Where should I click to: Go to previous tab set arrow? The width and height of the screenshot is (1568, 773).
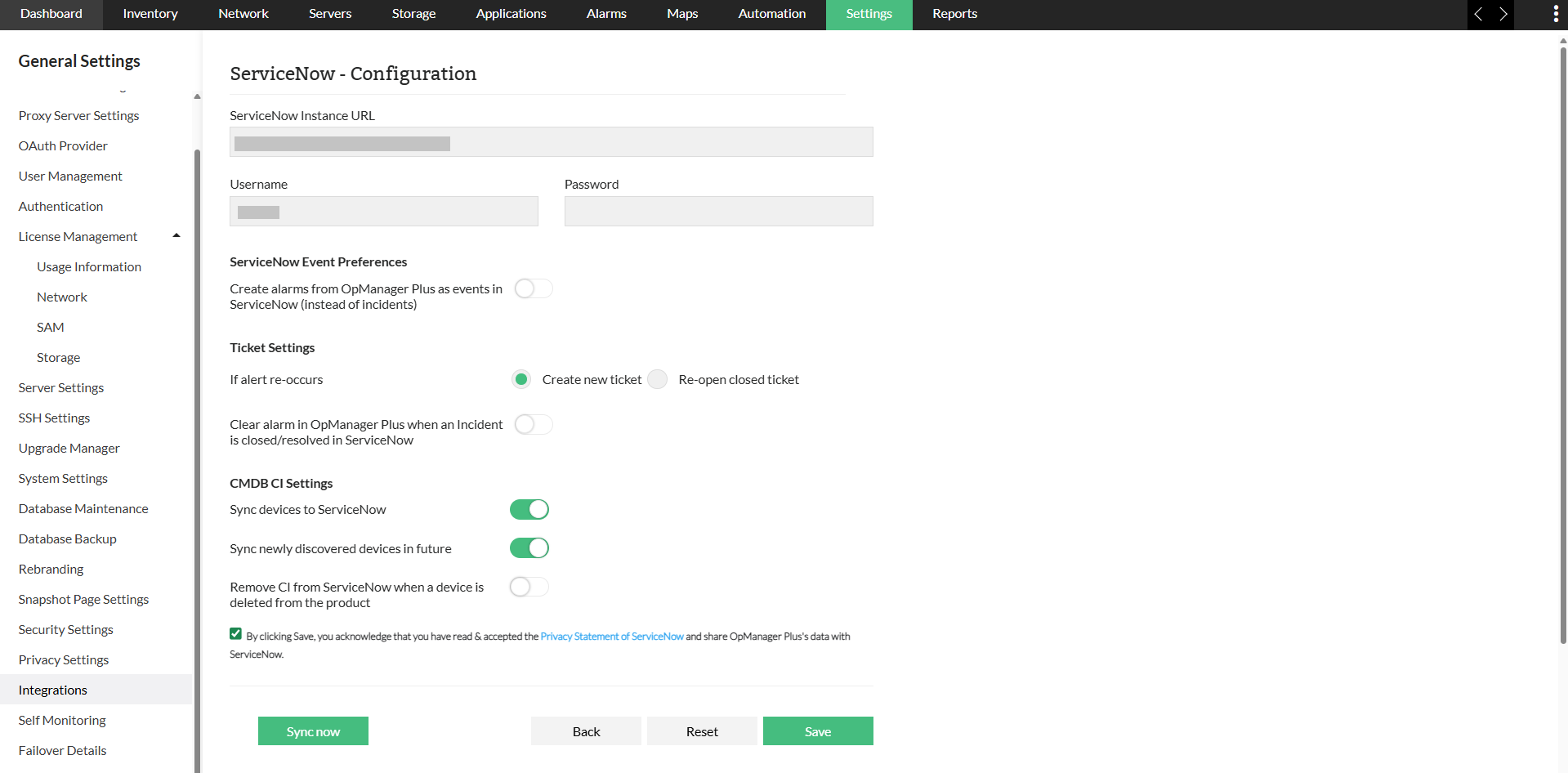[1478, 14]
